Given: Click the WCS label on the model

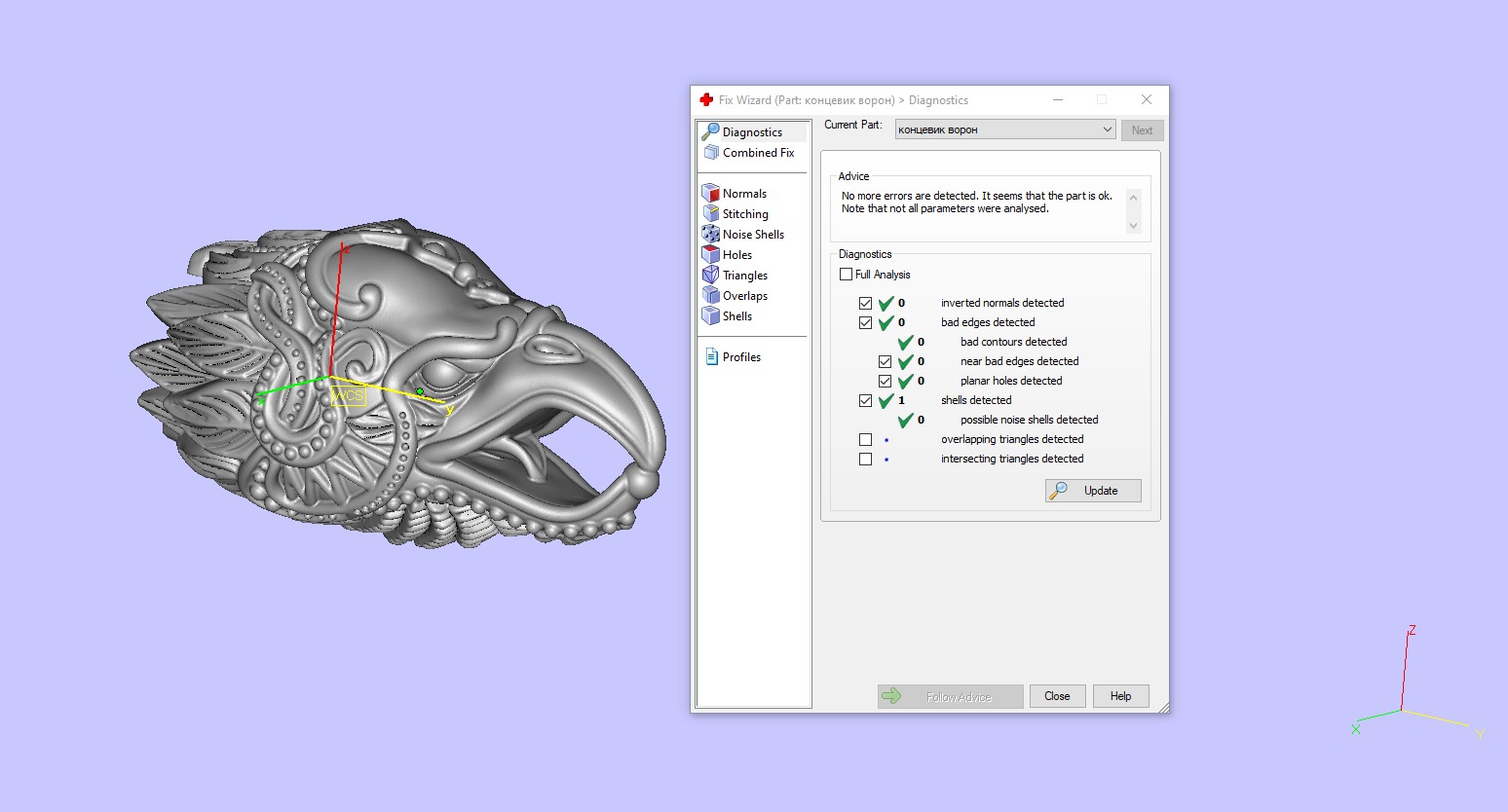Looking at the screenshot, I should click(348, 396).
